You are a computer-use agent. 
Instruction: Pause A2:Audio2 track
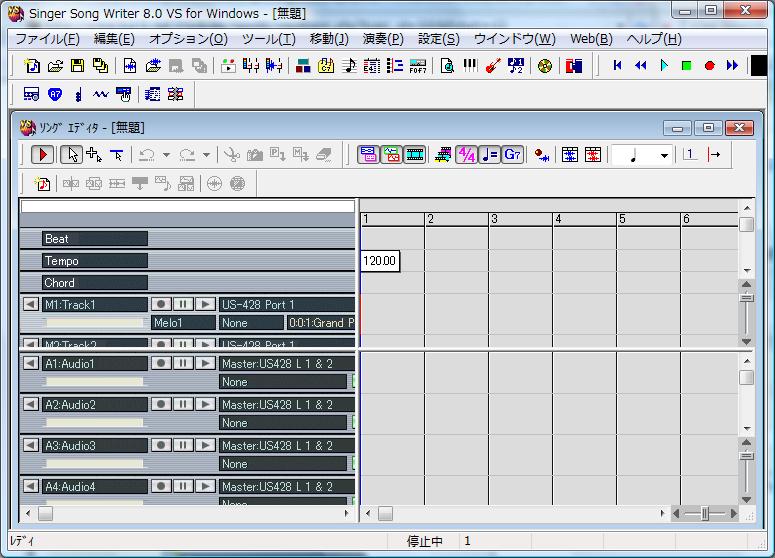tap(183, 404)
